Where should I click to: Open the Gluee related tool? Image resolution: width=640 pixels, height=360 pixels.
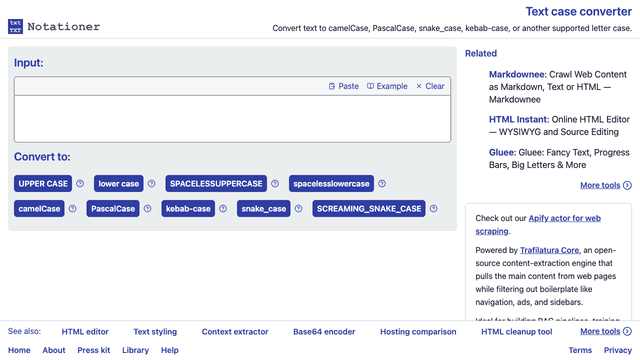[502, 152]
